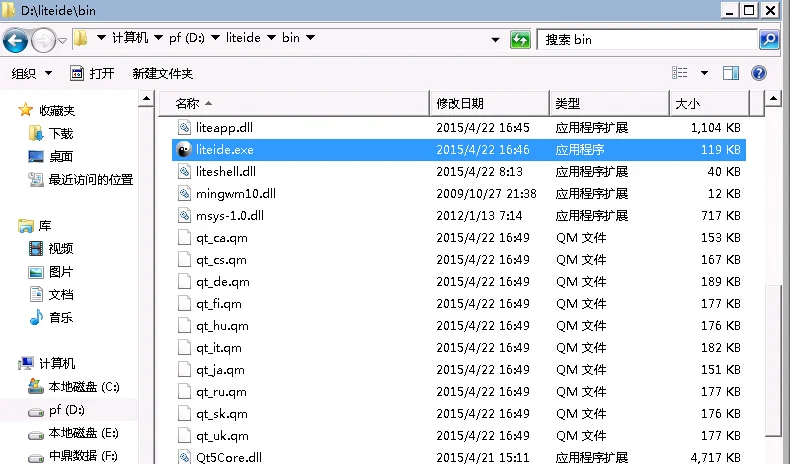This screenshot has height=464, width=790.
Task: Select qt_cs.qm file name
Action: coord(221,260)
